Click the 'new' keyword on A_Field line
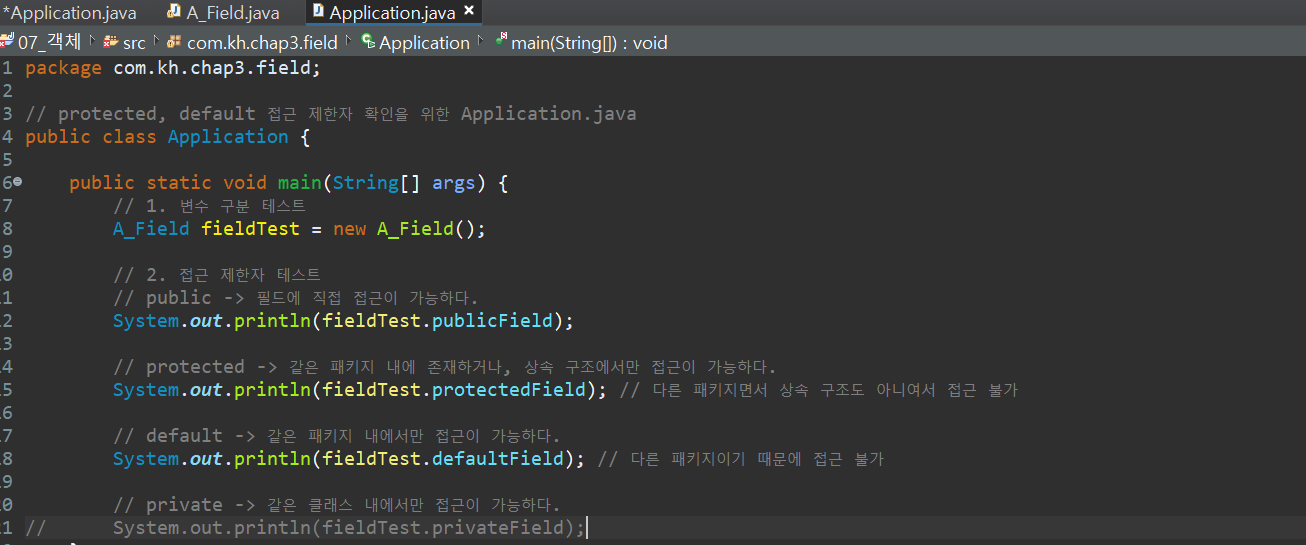Image resolution: width=1306 pixels, height=545 pixels. 349,228
